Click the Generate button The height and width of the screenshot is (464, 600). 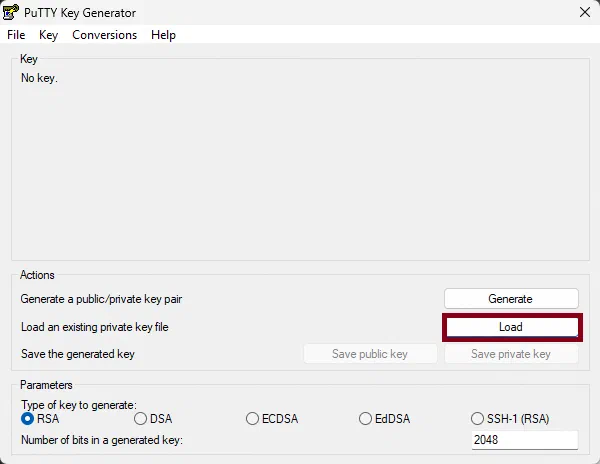[511, 299]
